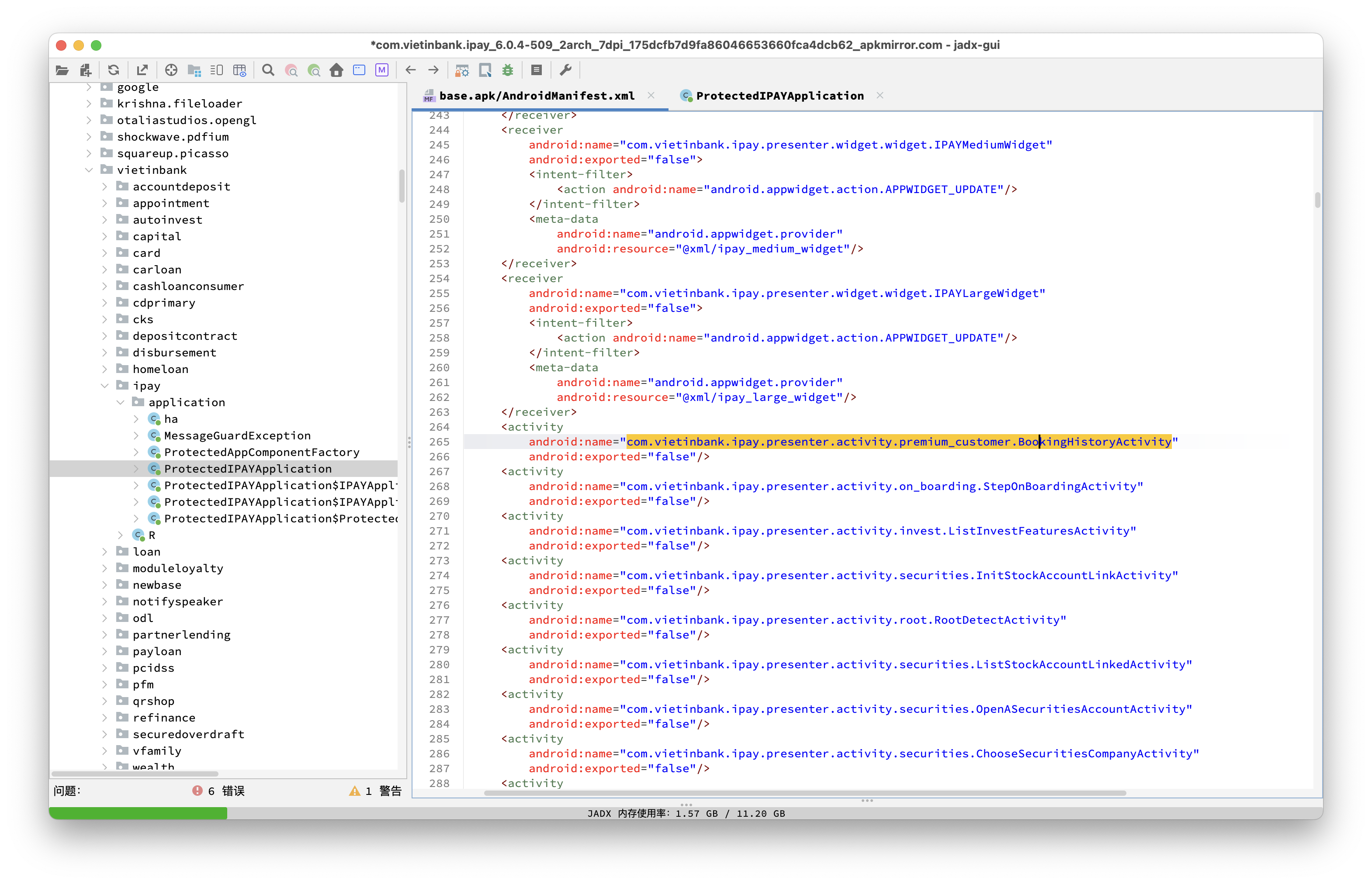Expand the securedoverdraft package
Image resolution: width=1372 pixels, height=884 pixels.
pos(104,734)
